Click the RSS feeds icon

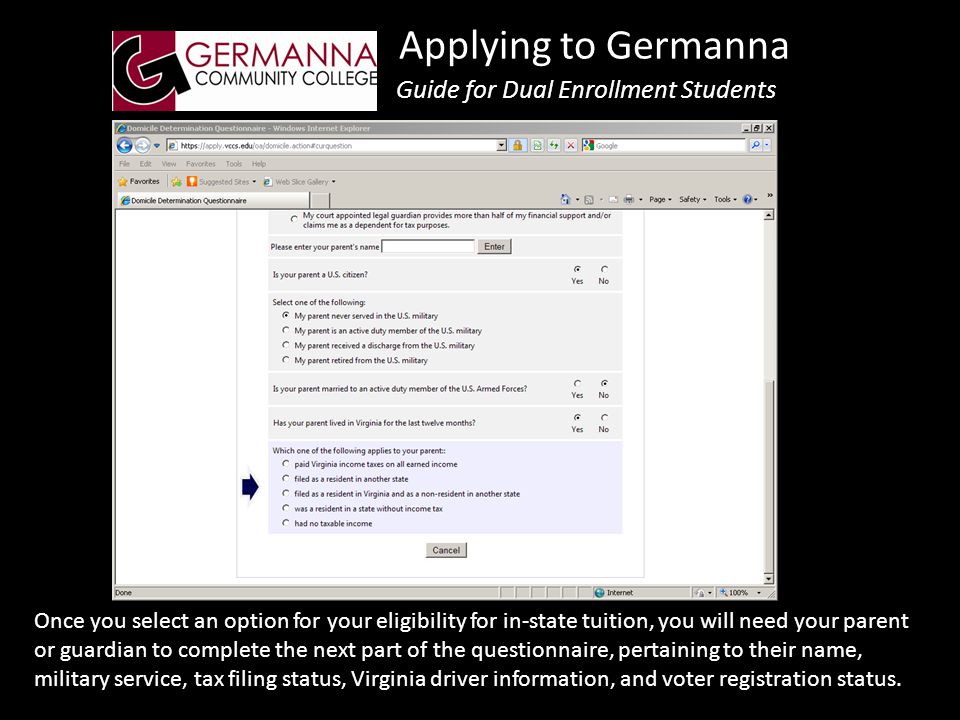[x=589, y=200]
